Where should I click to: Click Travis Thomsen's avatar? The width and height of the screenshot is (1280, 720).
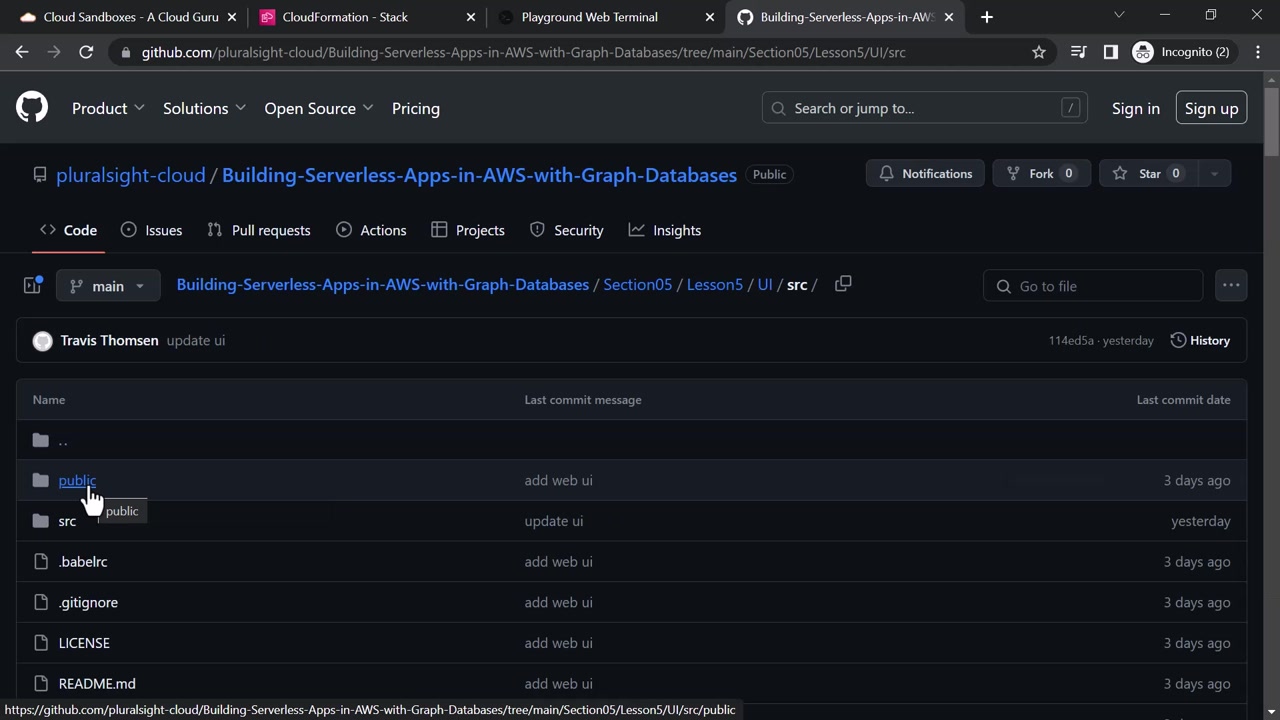pos(42,341)
